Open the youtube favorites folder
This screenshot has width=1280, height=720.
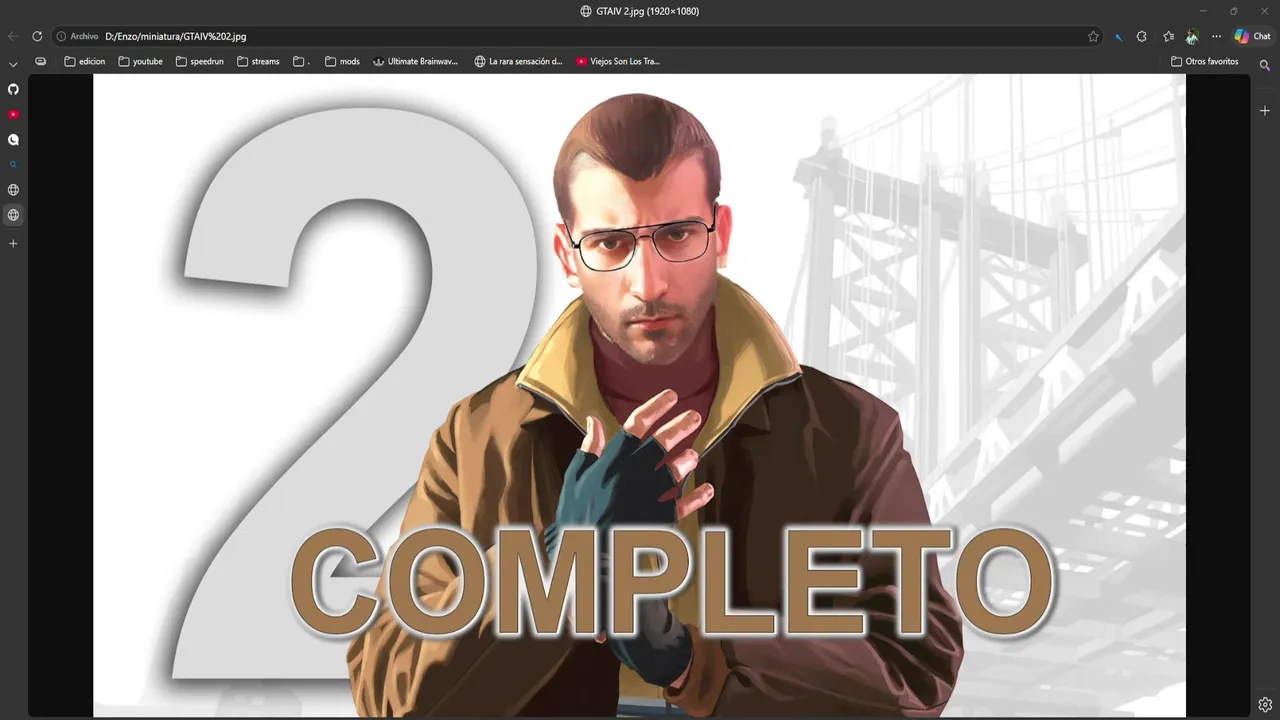coord(140,61)
